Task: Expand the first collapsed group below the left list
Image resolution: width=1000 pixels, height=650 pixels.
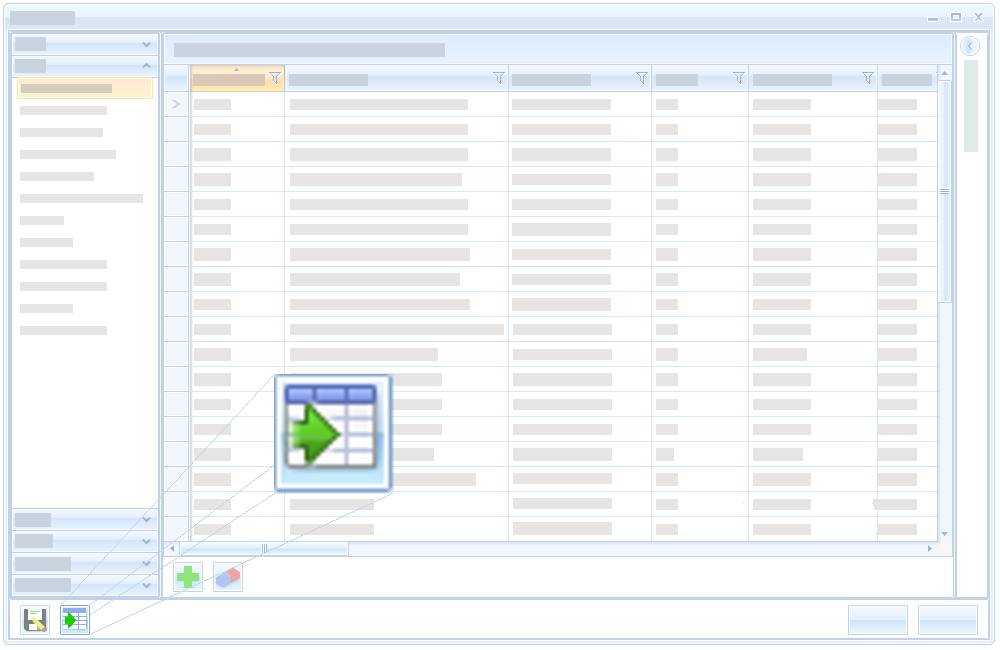Action: pos(147,520)
